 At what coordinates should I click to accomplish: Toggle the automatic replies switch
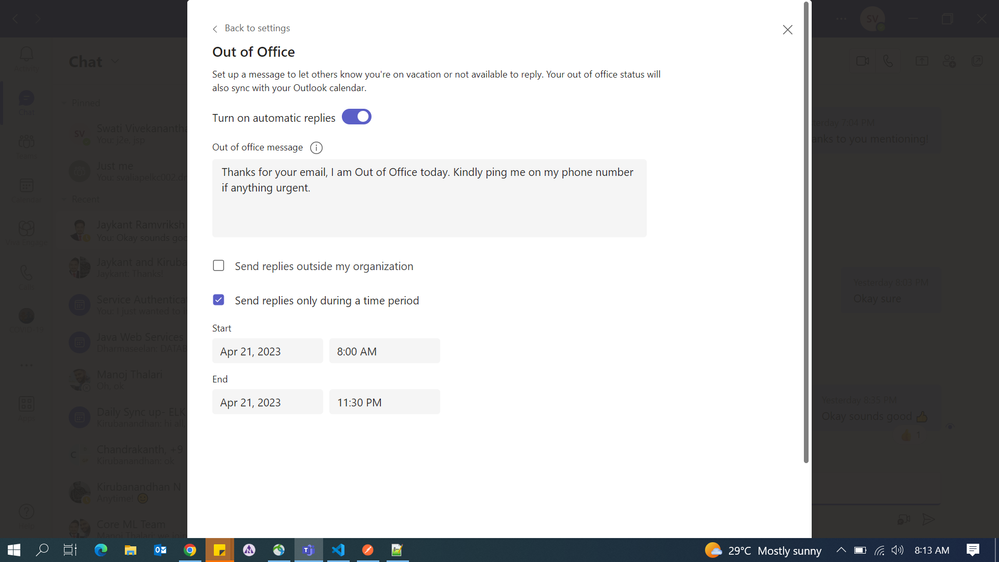(x=356, y=117)
